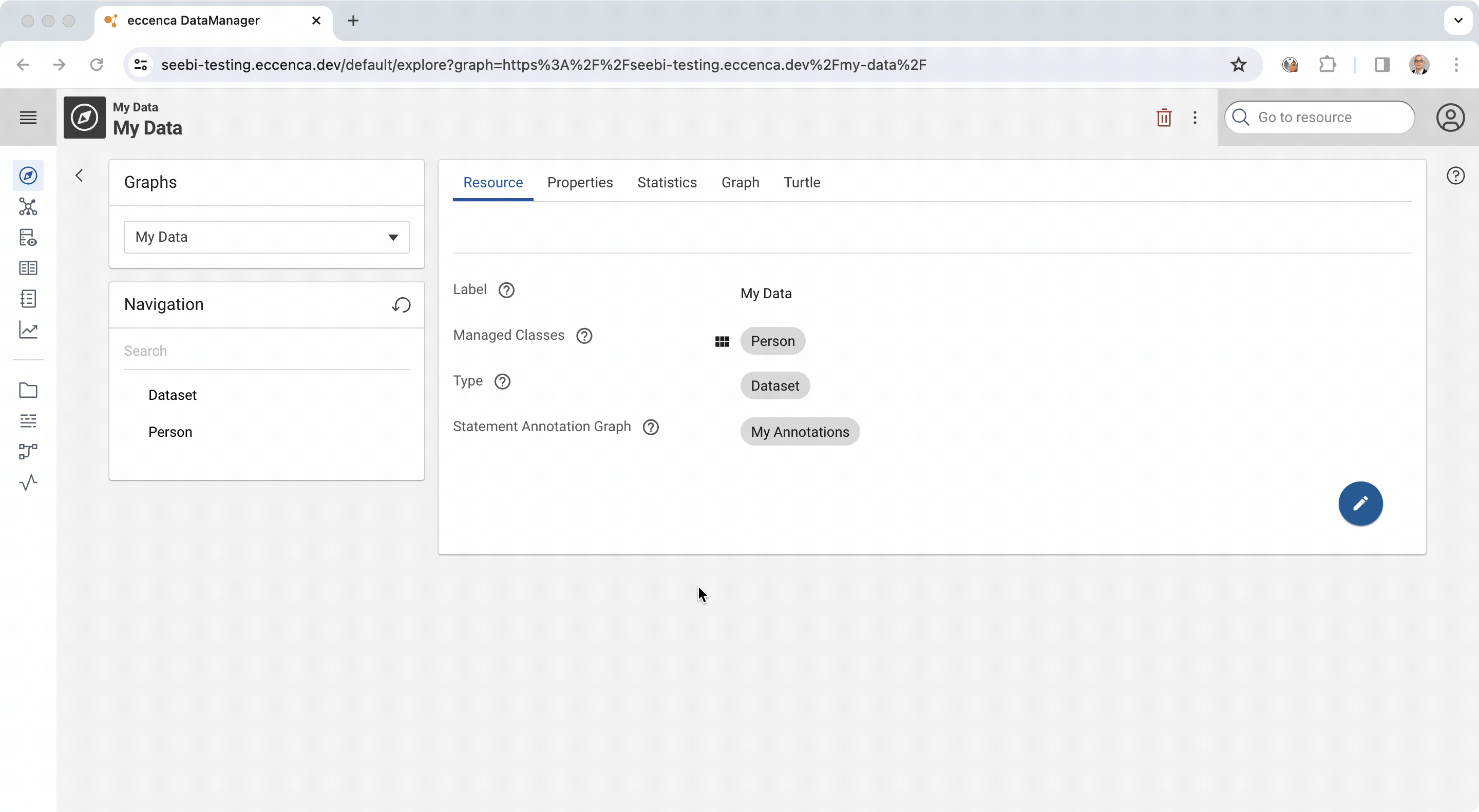Image resolution: width=1479 pixels, height=812 pixels.
Task: Open the line chart sidebar icon
Action: pos(28,330)
